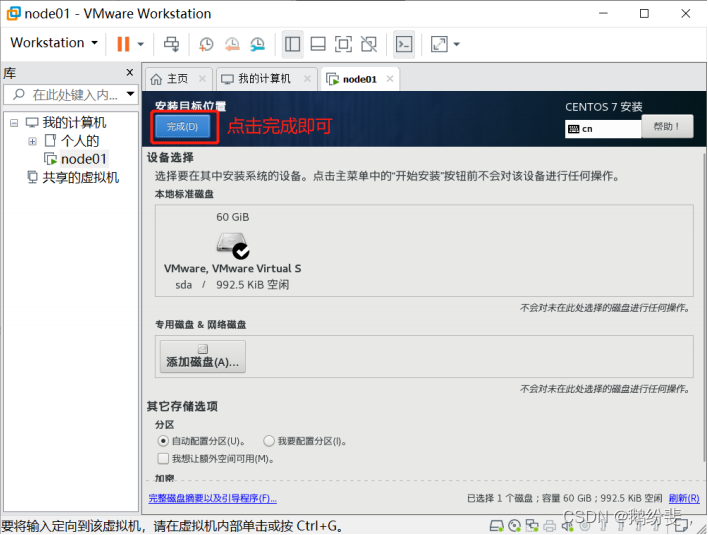Close the node01 tab
This screenshot has height=535, width=708.
point(390,79)
